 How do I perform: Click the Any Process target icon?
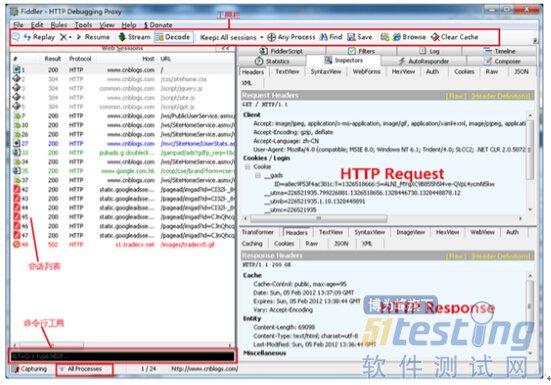271,37
